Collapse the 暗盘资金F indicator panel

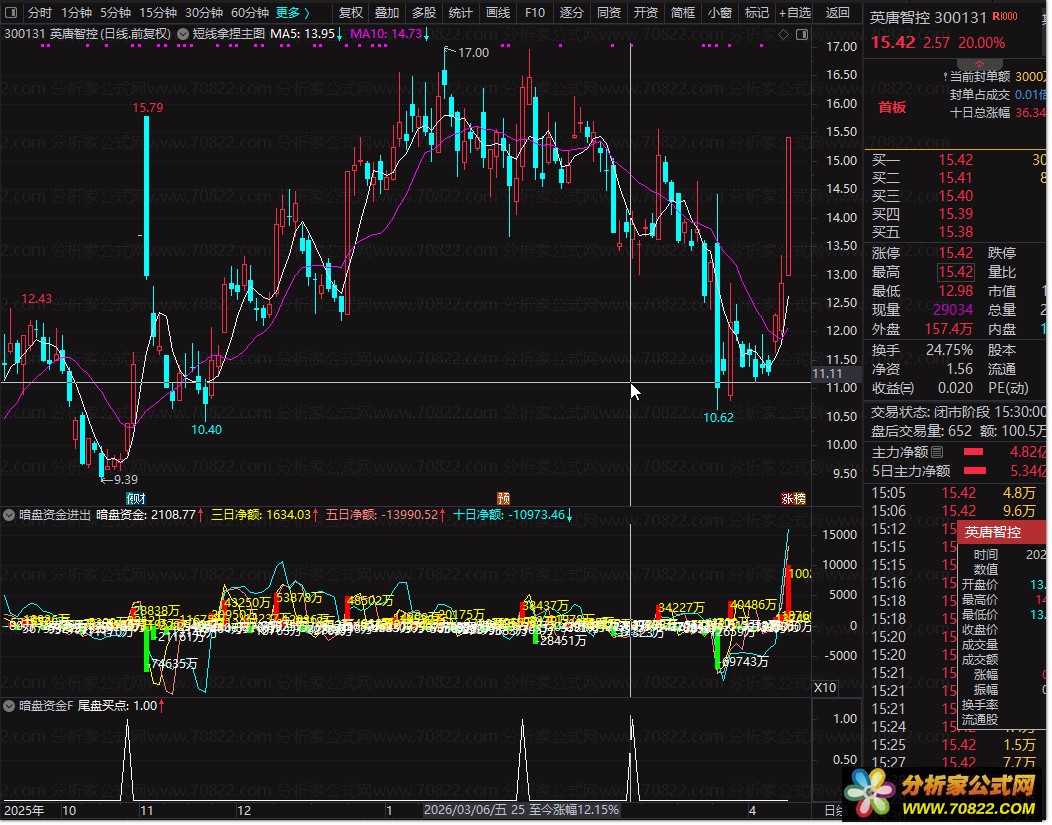click(10, 706)
